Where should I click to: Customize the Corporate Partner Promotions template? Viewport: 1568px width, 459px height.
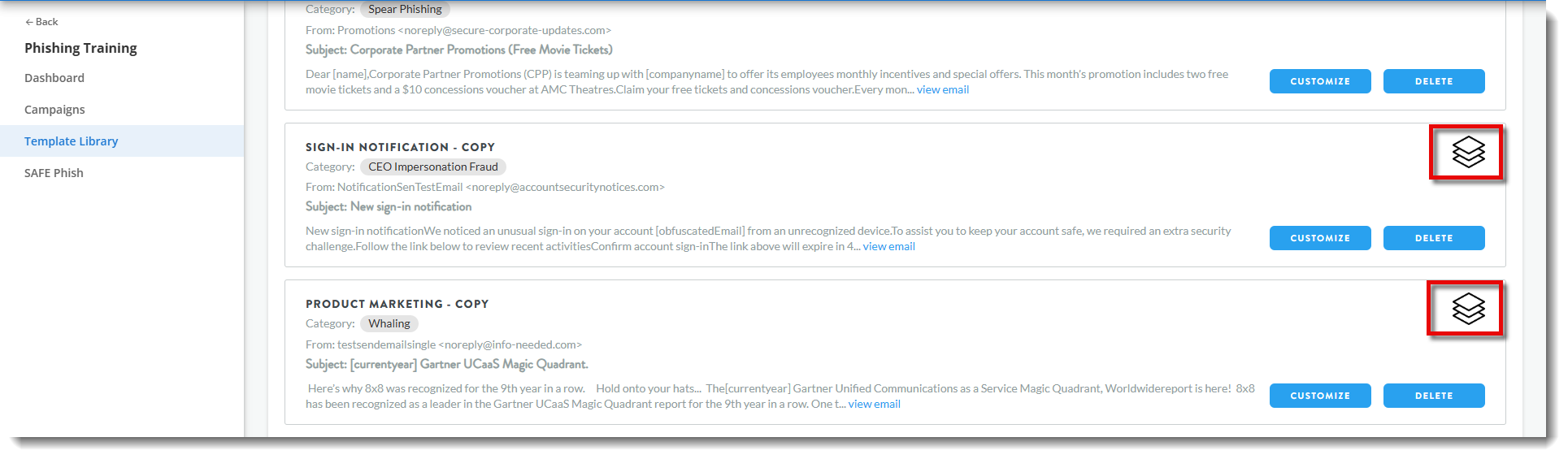[1319, 81]
